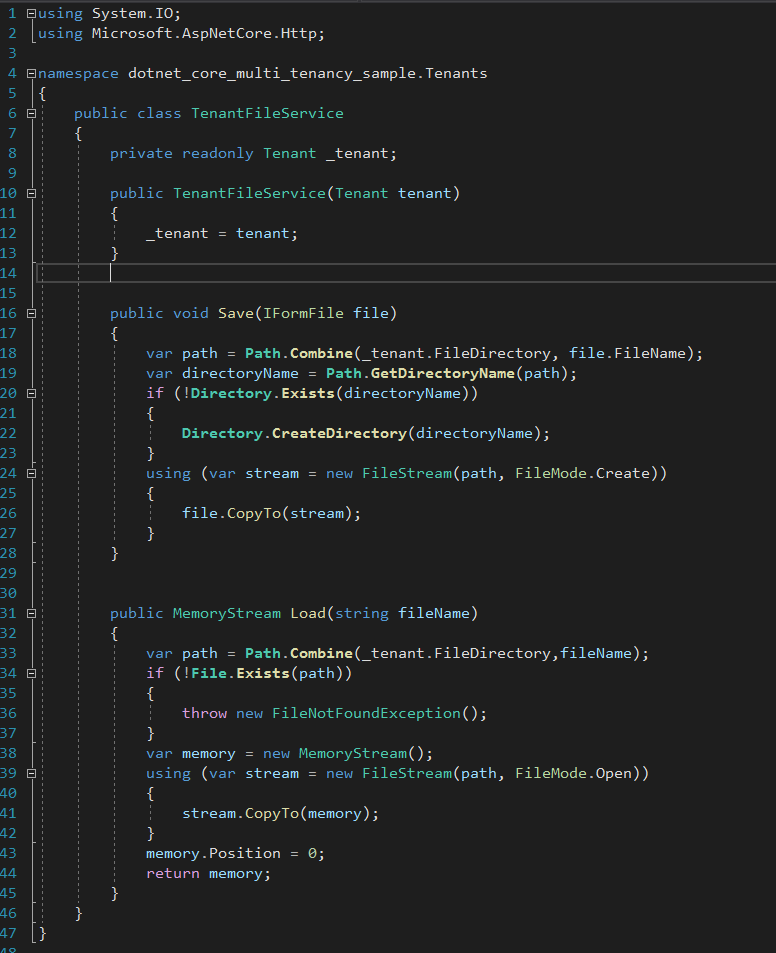Collapse the Load method at line 31
The width and height of the screenshot is (776, 953).
tap(32, 613)
